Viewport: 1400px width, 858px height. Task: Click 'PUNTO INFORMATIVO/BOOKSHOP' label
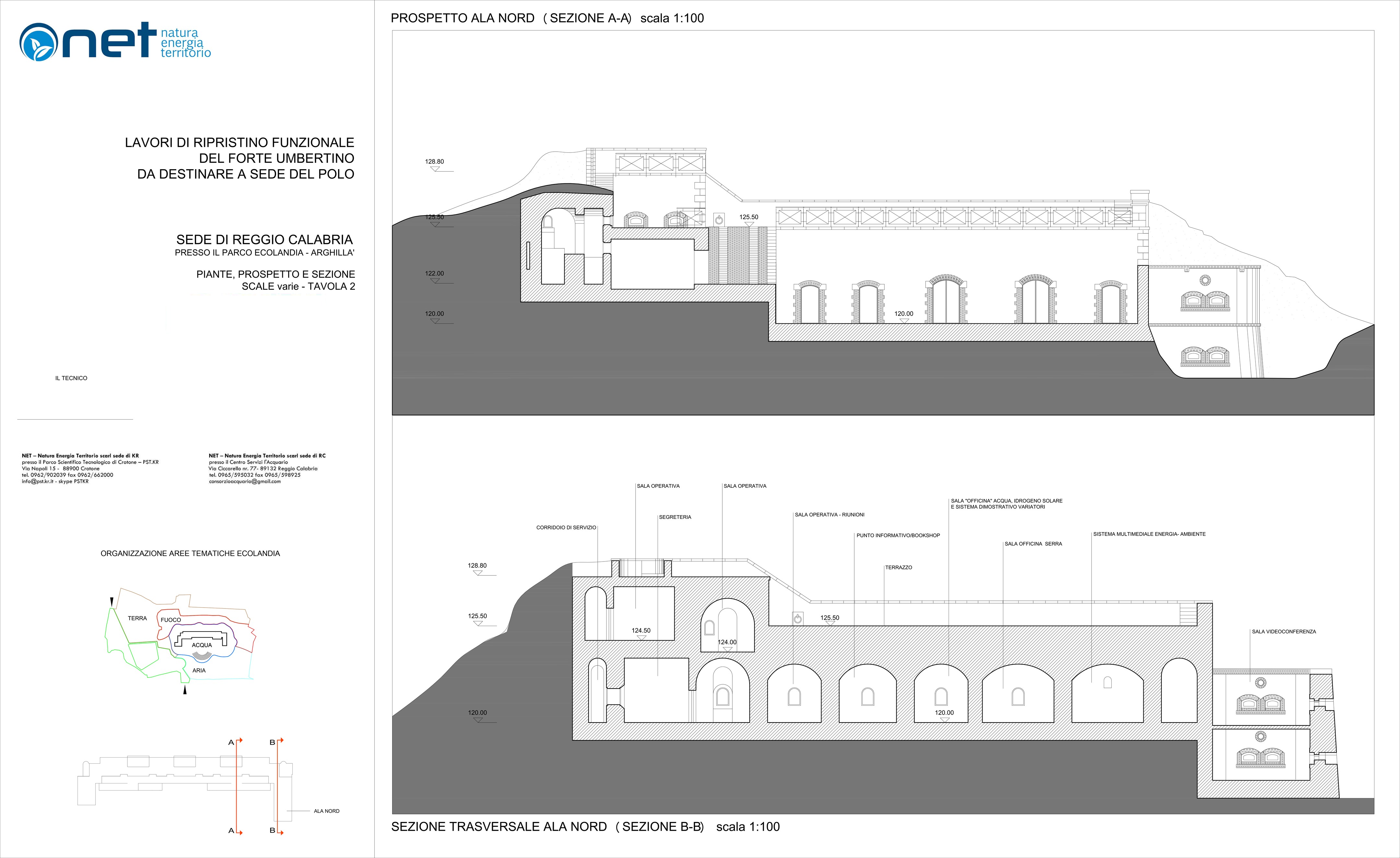tap(898, 535)
